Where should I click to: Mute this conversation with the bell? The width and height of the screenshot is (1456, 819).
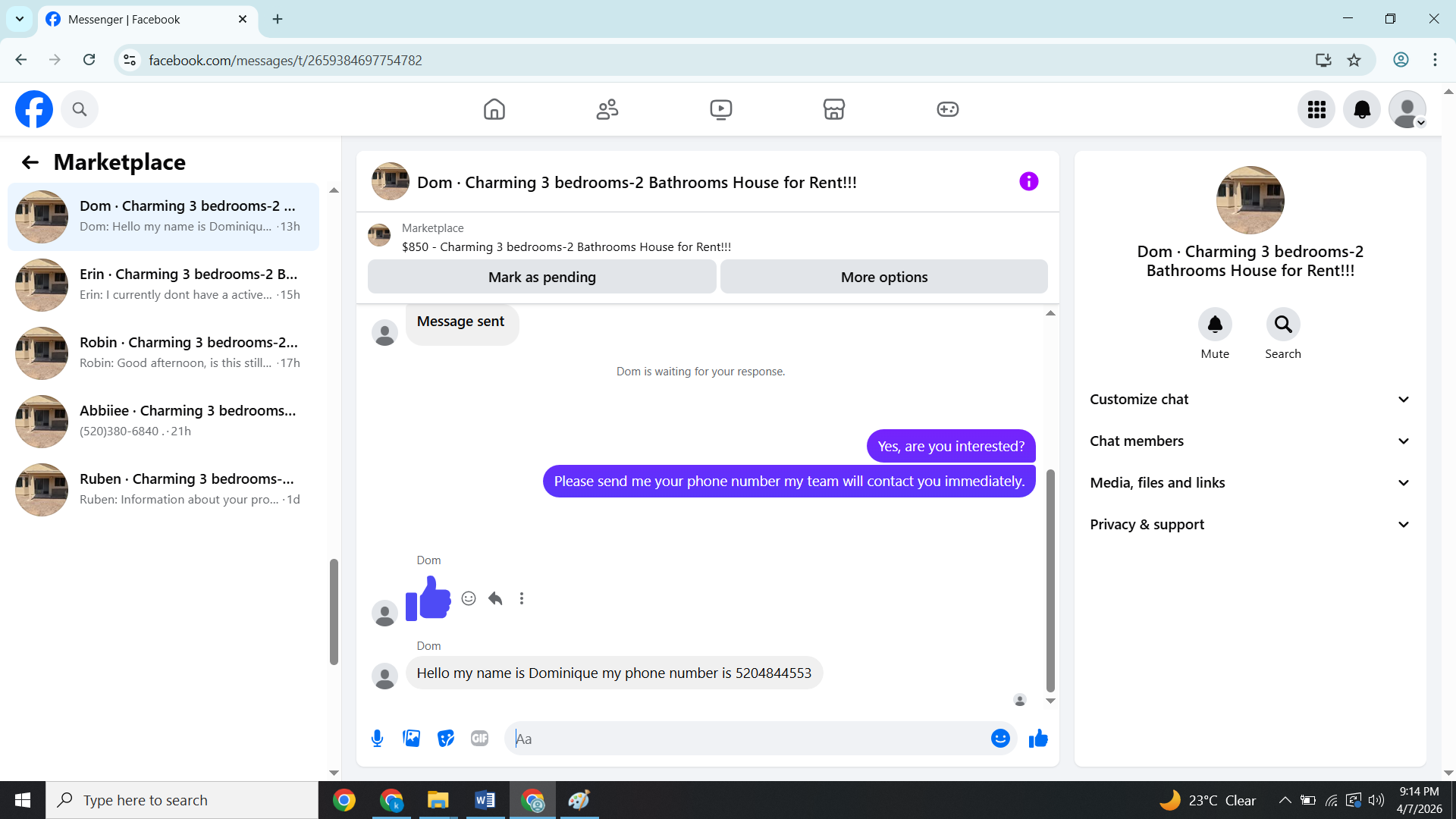[x=1215, y=325]
